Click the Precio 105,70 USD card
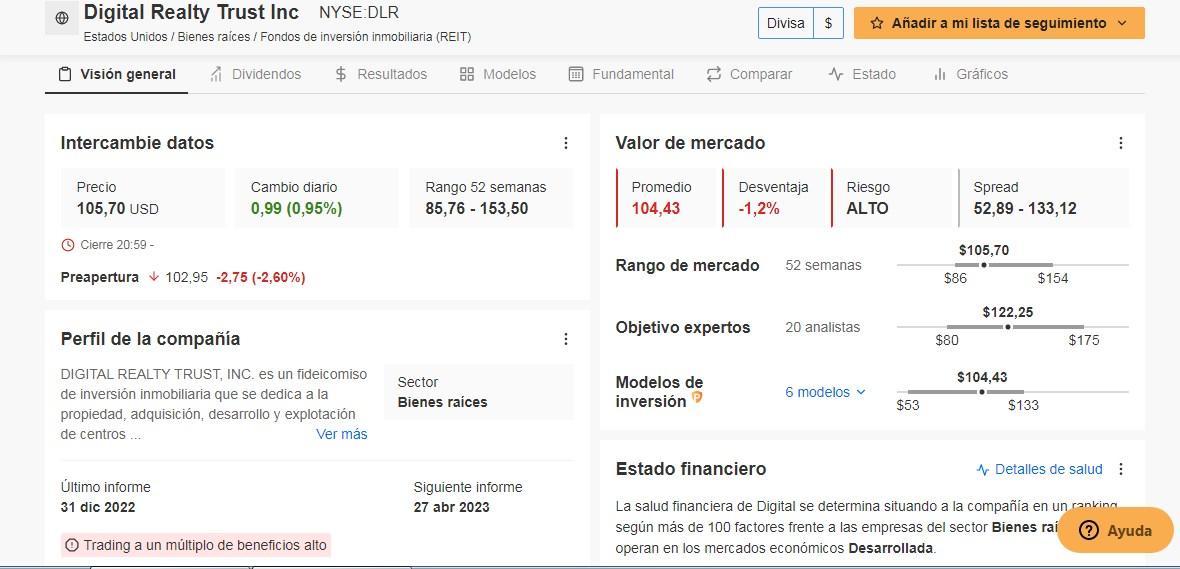Screen dimensions: 1180x569 point(143,198)
